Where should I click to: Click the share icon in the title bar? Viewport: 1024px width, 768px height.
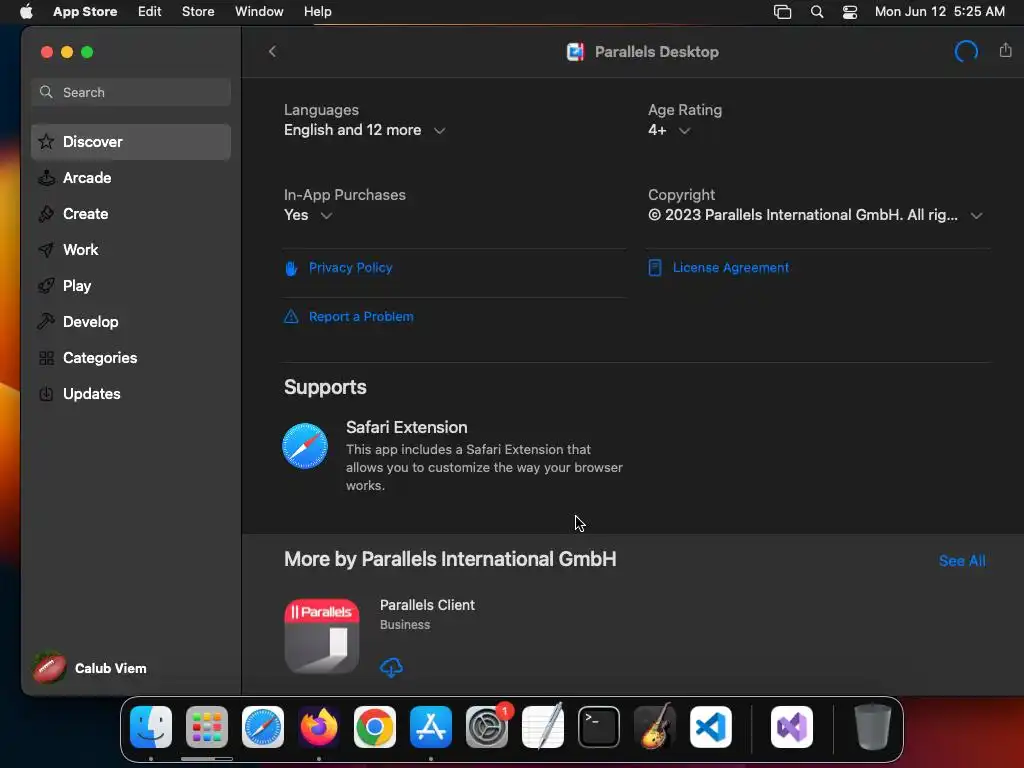[1005, 50]
